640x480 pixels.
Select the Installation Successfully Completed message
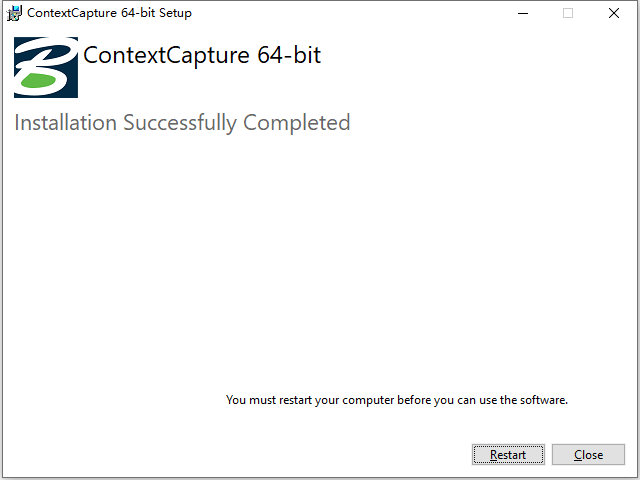coord(182,122)
